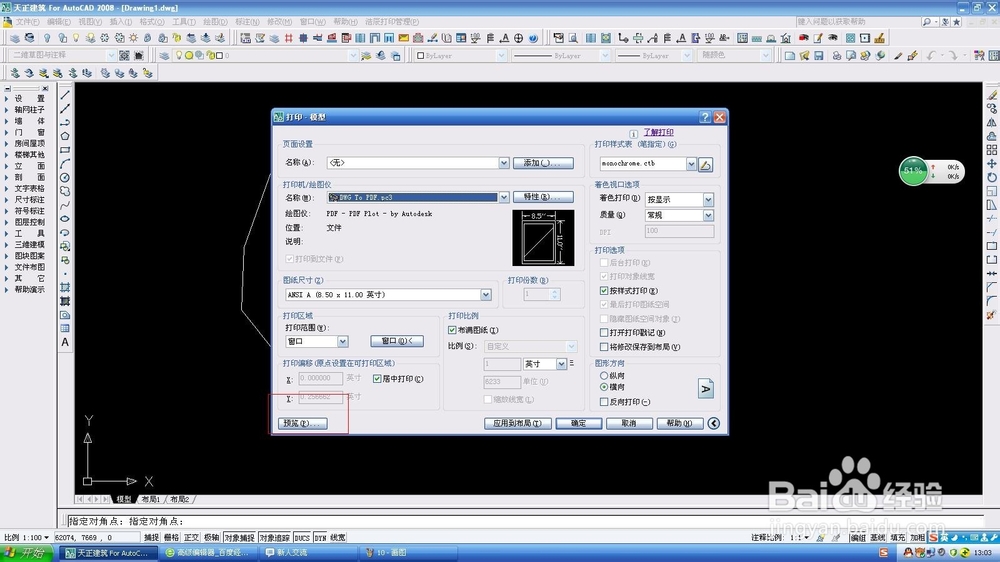Select the 横向 landscape radio button
This screenshot has width=1000, height=562.
pos(604,387)
